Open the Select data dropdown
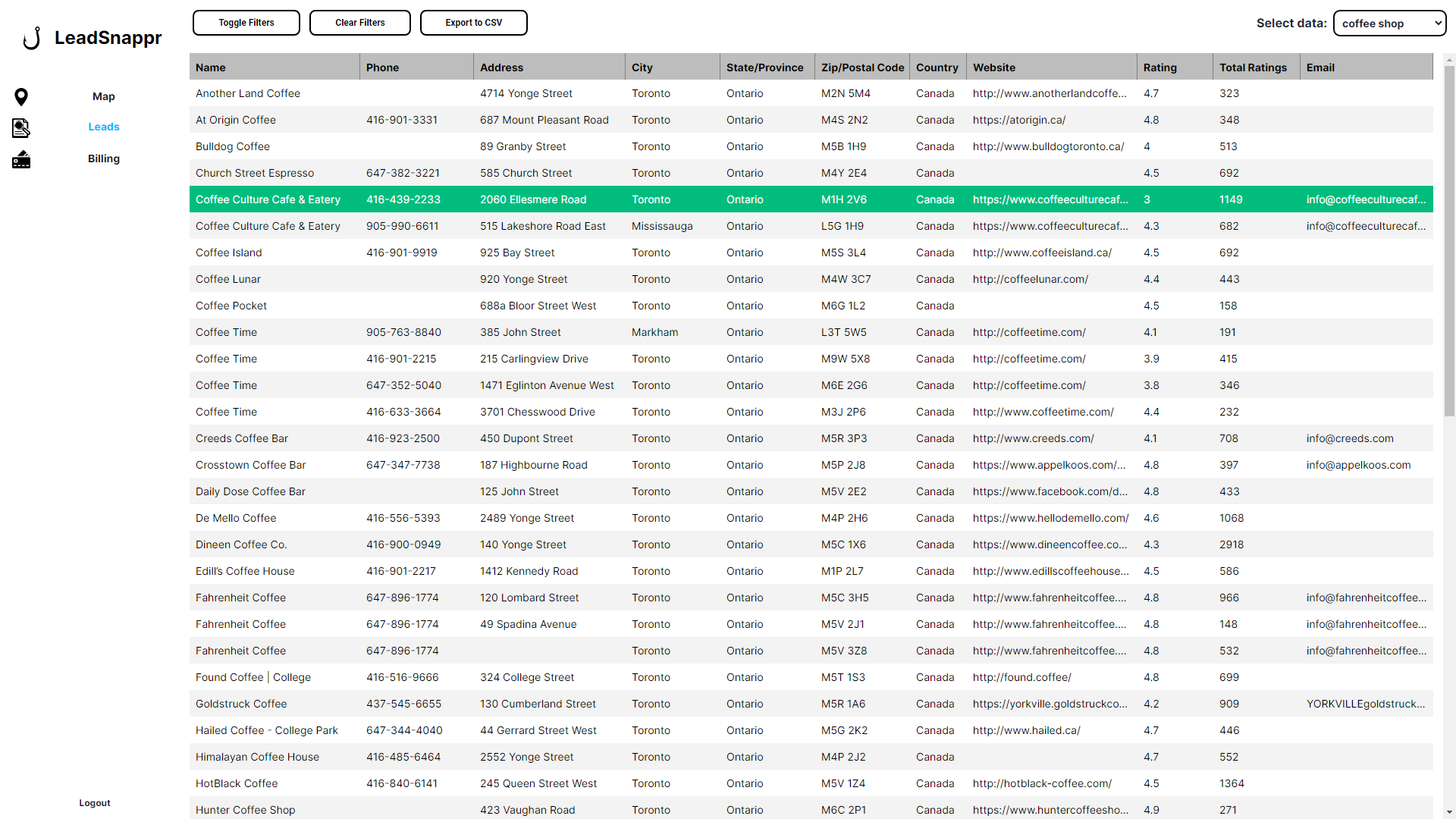 coord(1389,24)
